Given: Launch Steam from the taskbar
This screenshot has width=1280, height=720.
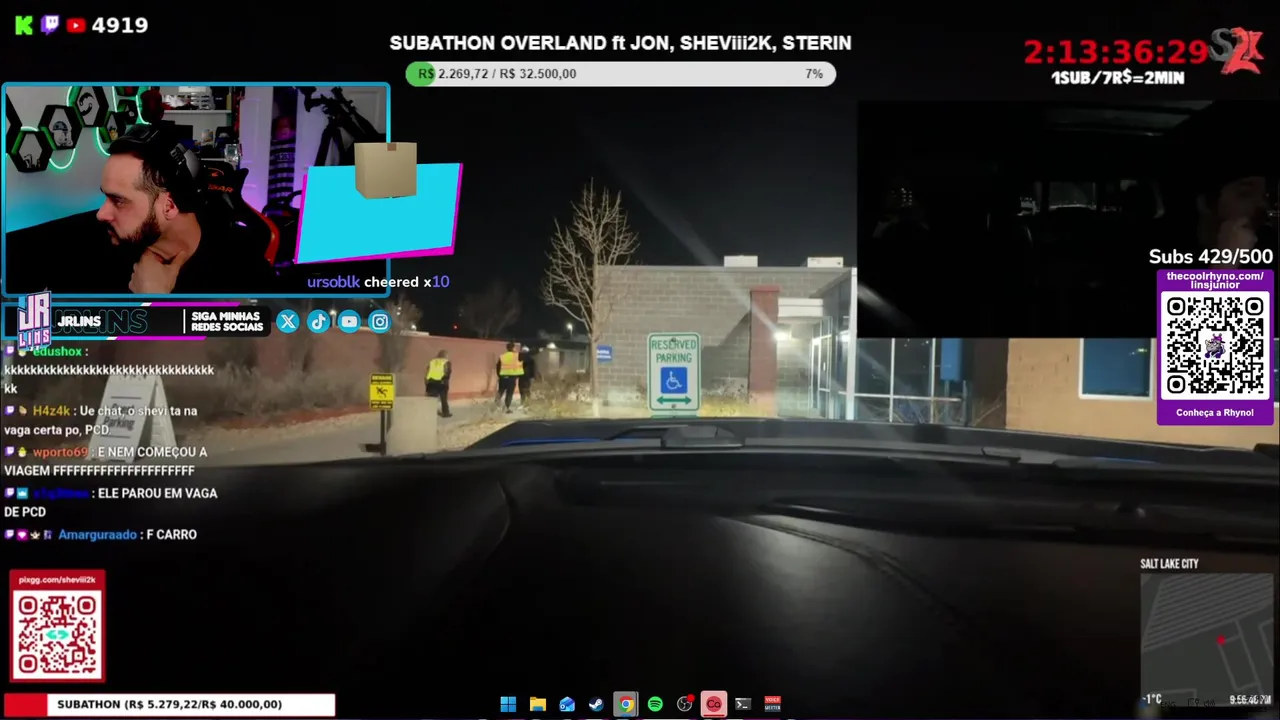Looking at the screenshot, I should coord(596,704).
